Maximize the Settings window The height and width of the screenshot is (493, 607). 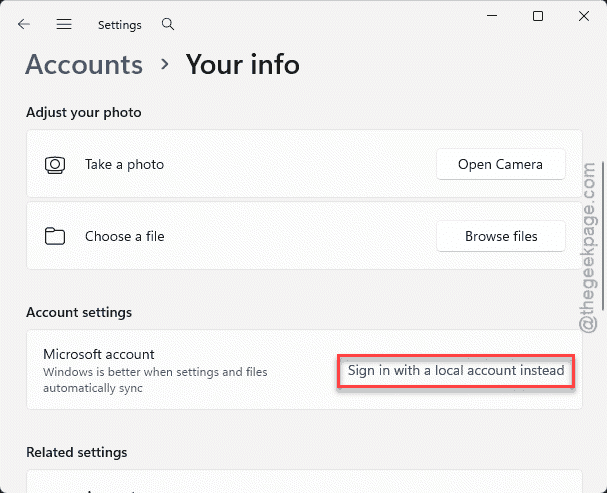pyautogui.click(x=538, y=16)
